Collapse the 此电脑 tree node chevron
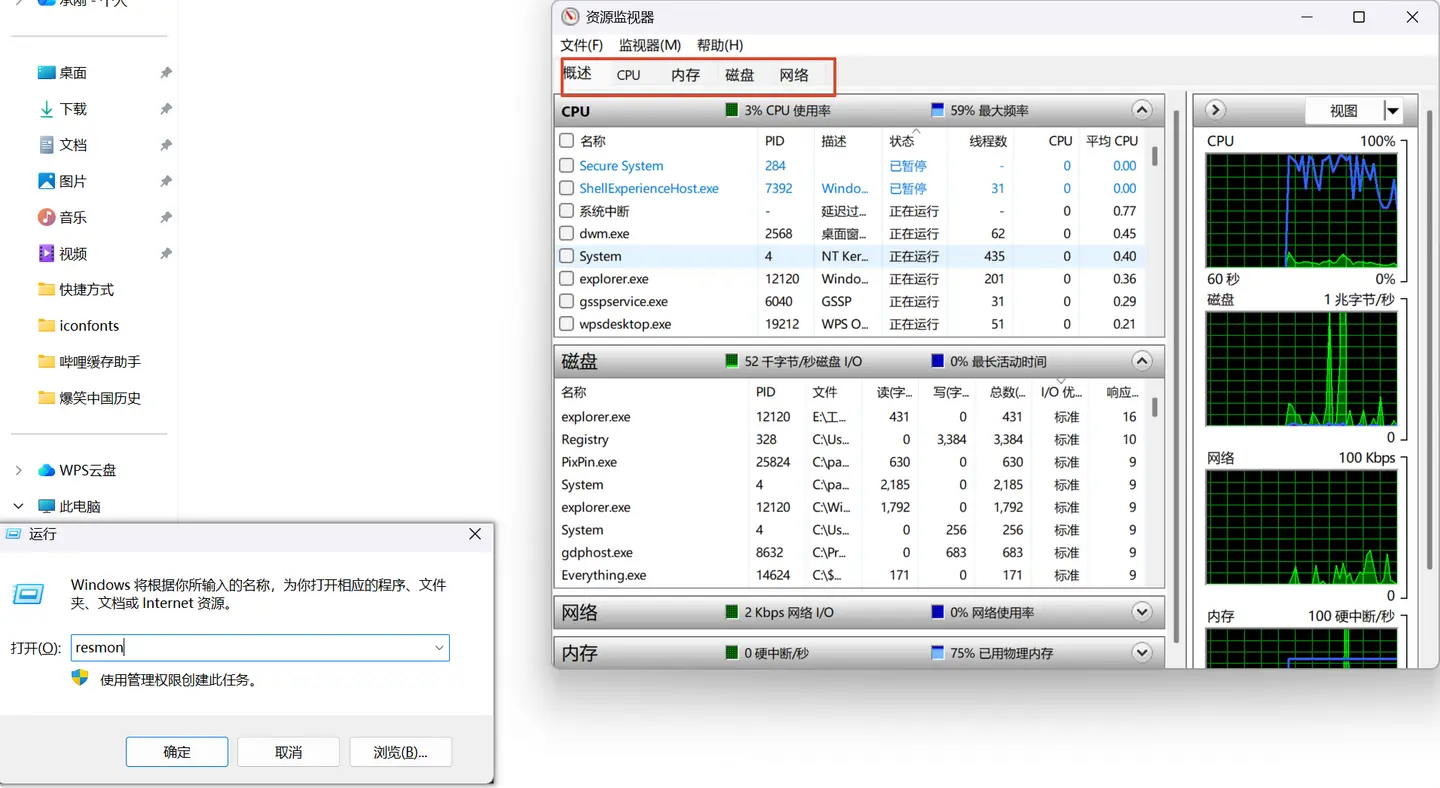1440x788 pixels. [x=18, y=506]
